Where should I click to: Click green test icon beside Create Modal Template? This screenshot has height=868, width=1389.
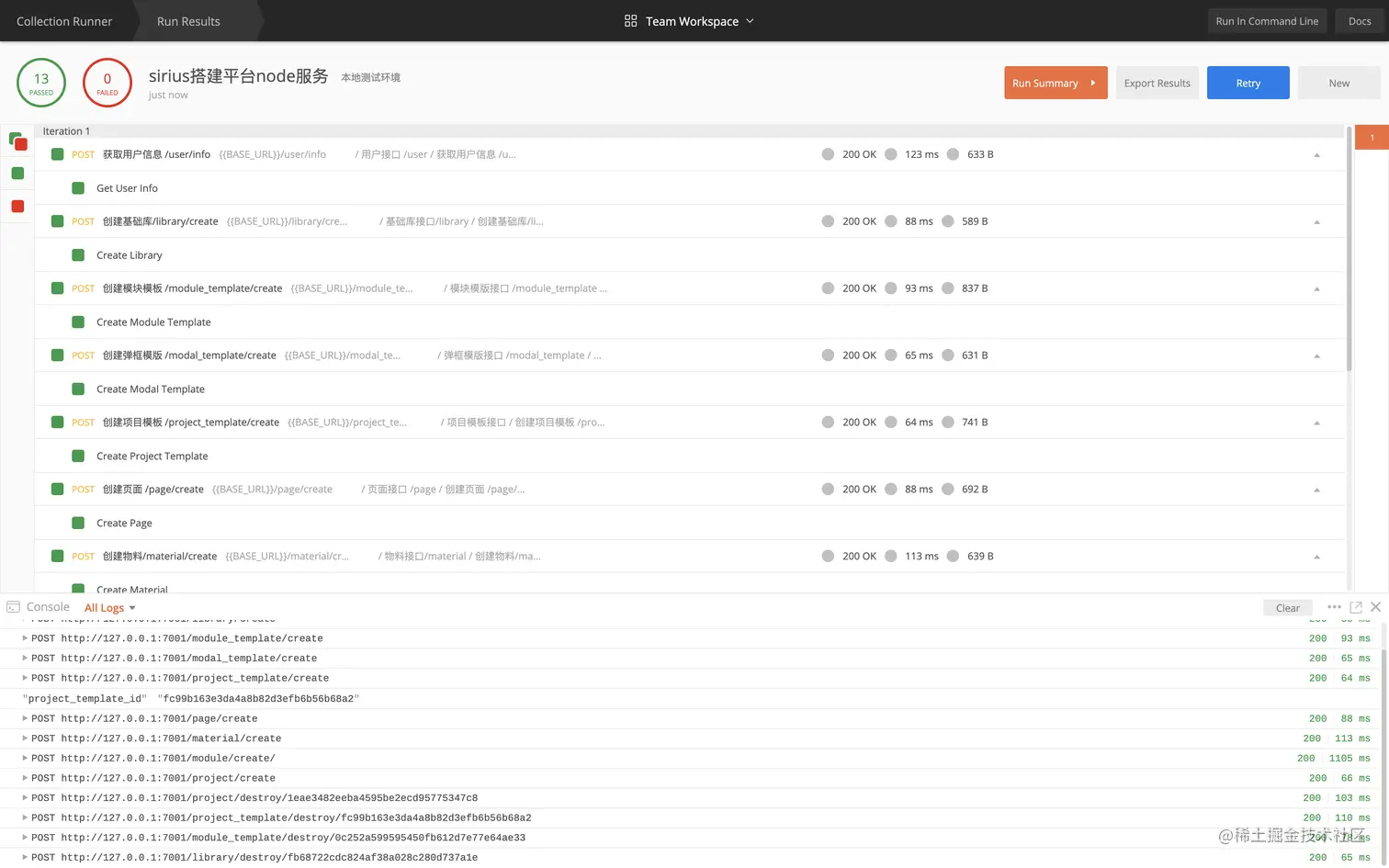click(x=78, y=389)
